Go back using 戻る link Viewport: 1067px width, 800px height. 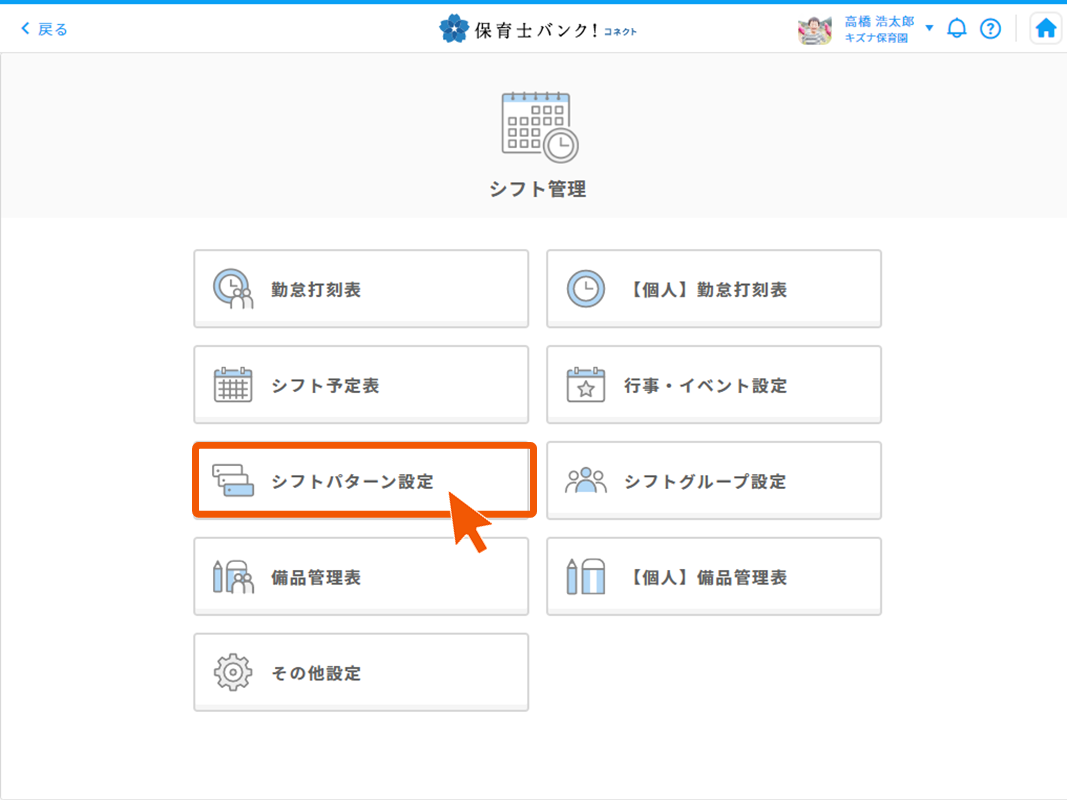click(45, 29)
